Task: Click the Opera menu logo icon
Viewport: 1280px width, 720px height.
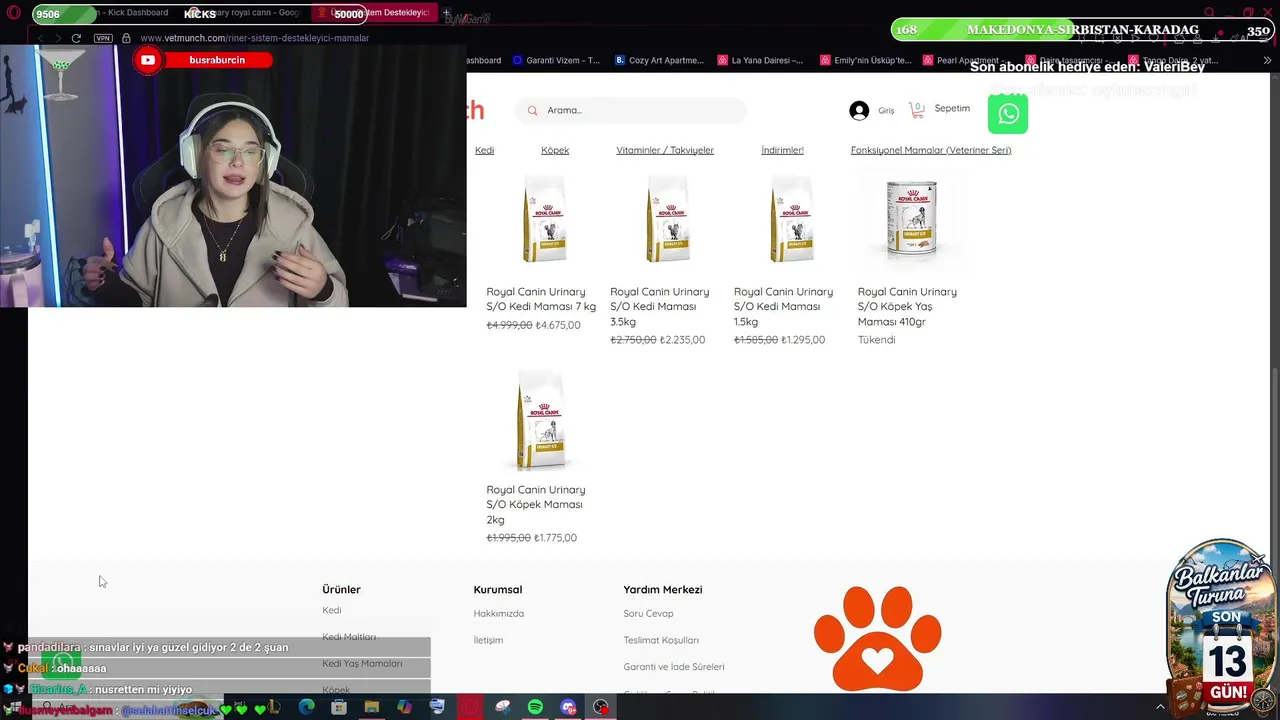Action: point(13,13)
